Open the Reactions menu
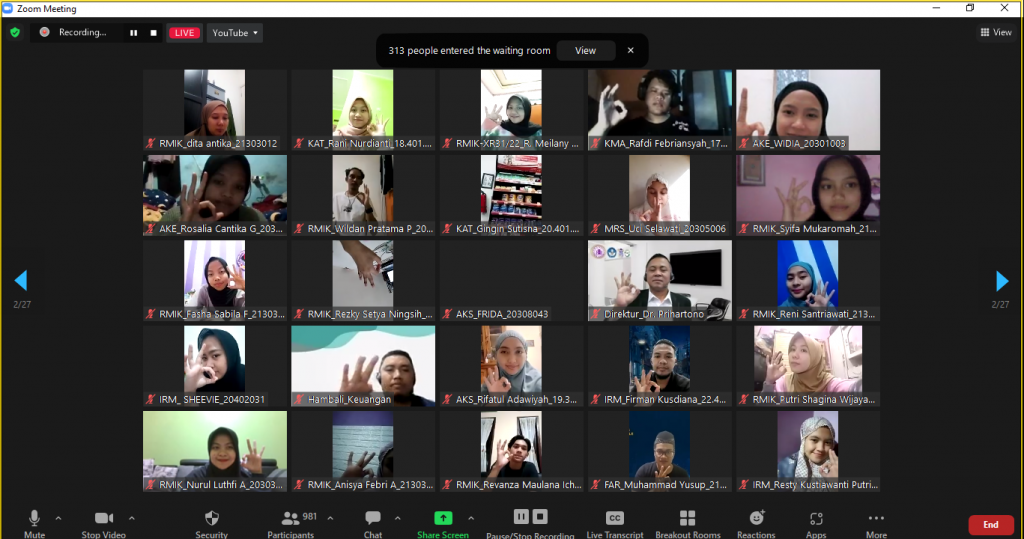This screenshot has width=1024, height=539. coord(756,524)
